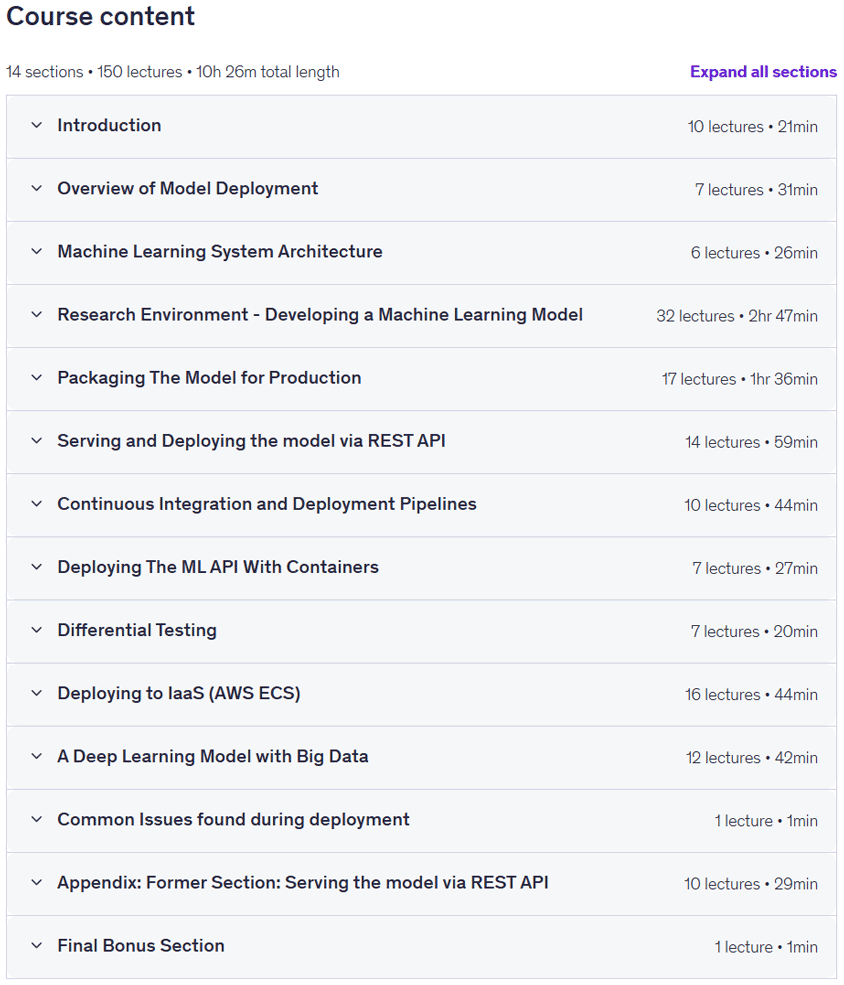Expand Deploying The ML API With Containers chevron
The height and width of the screenshot is (985, 844).
[x=37, y=567]
